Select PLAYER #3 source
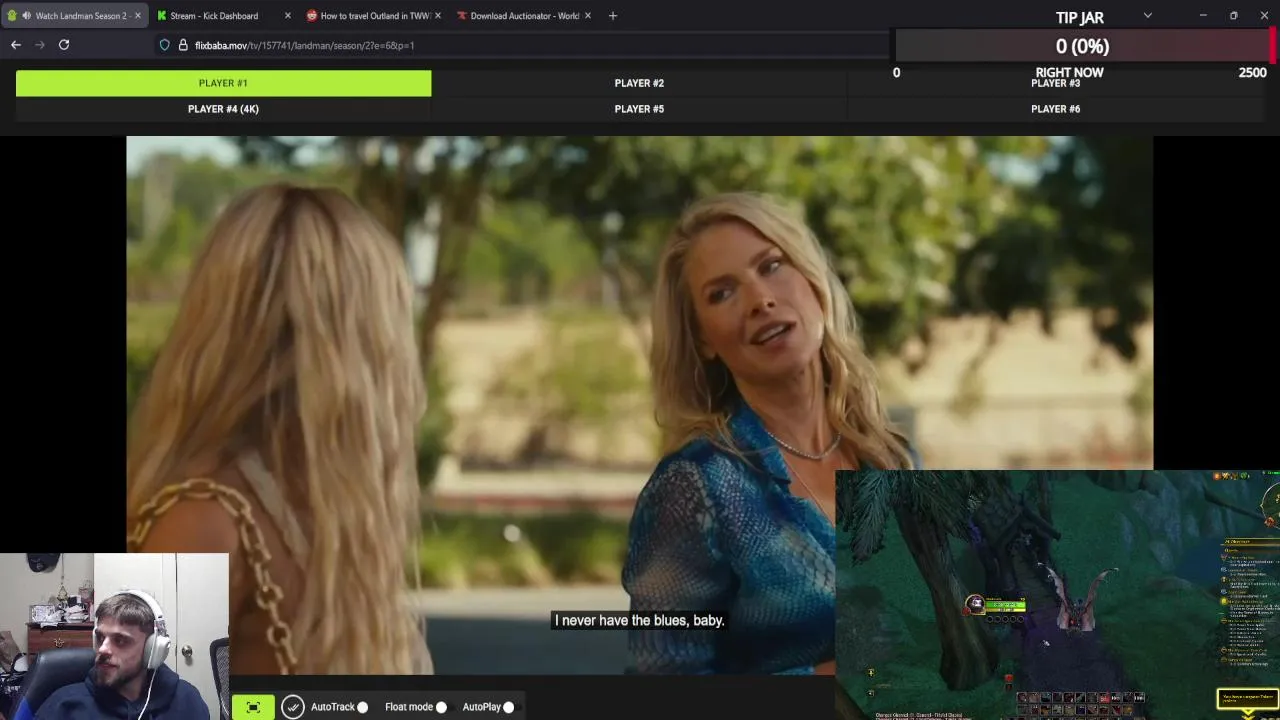Screen dimensions: 1280x720 point(1055,84)
